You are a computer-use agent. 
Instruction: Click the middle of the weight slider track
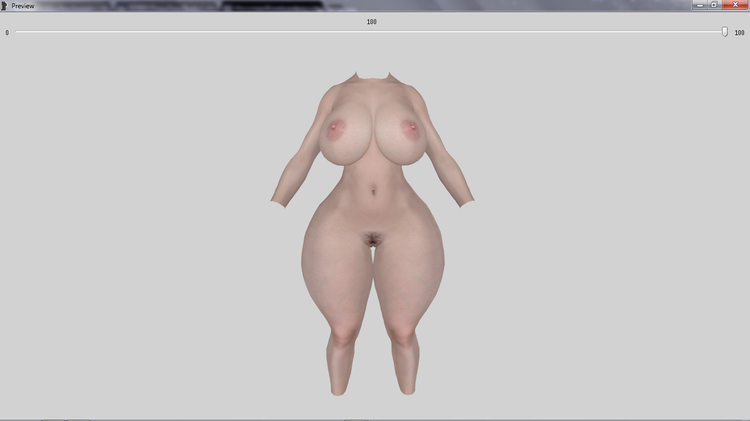[370, 32]
